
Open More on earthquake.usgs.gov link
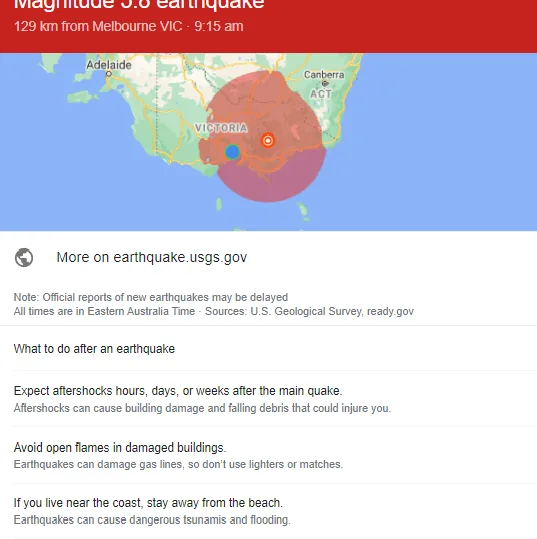coord(152,257)
